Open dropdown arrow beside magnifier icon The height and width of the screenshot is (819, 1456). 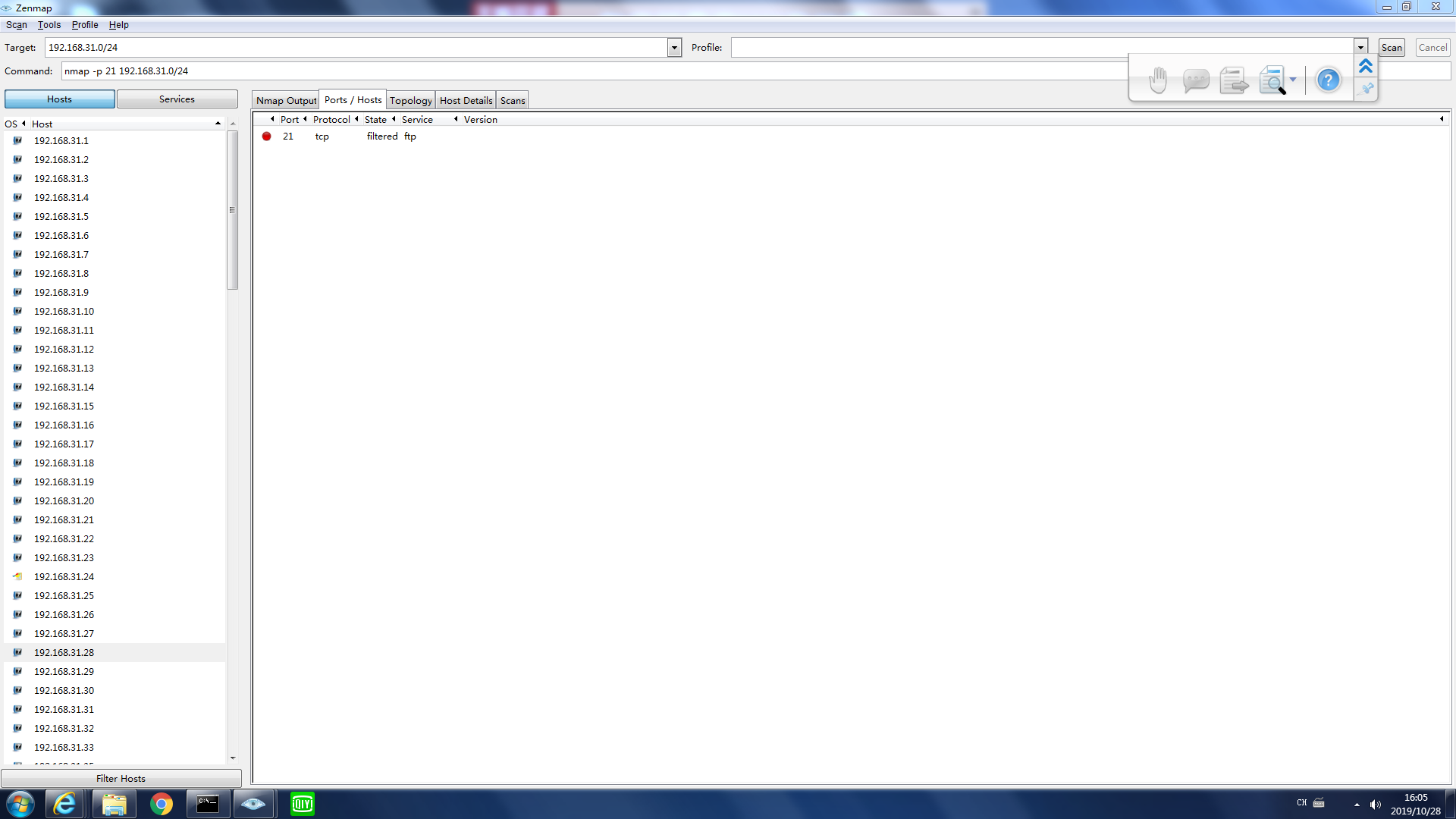(1293, 80)
